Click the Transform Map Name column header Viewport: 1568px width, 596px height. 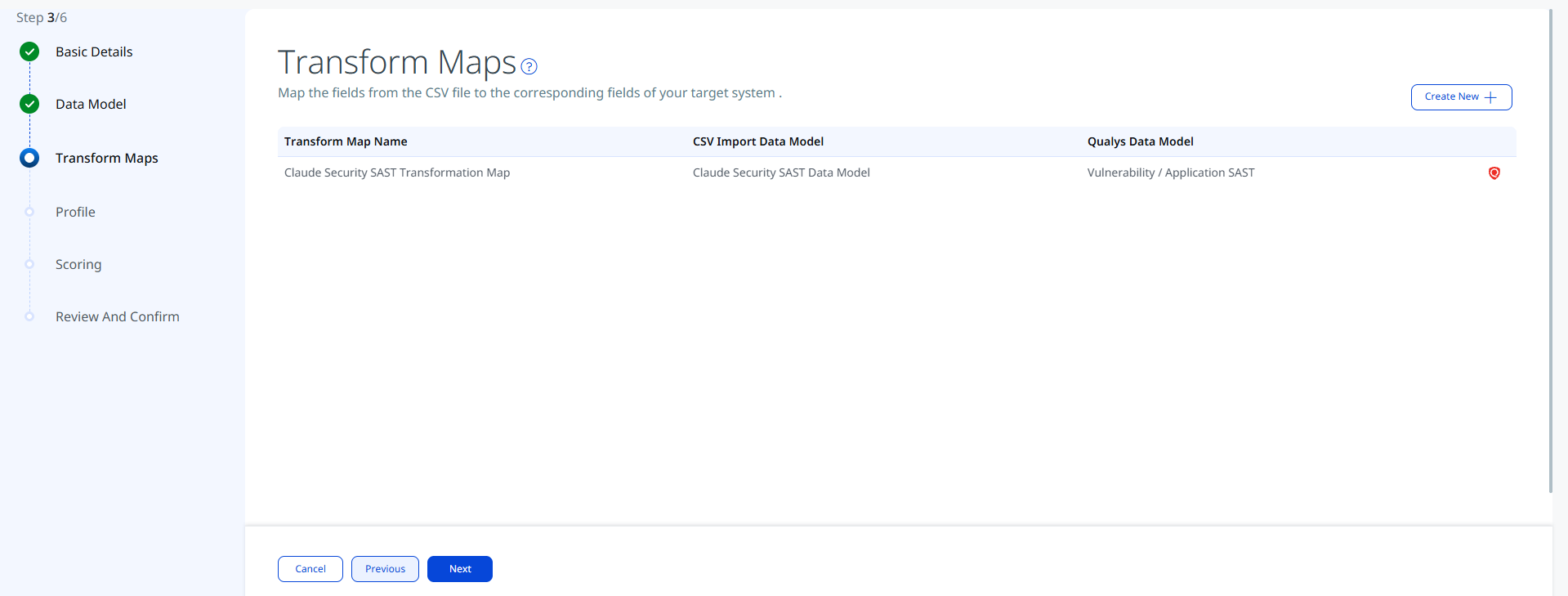pyautogui.click(x=346, y=141)
